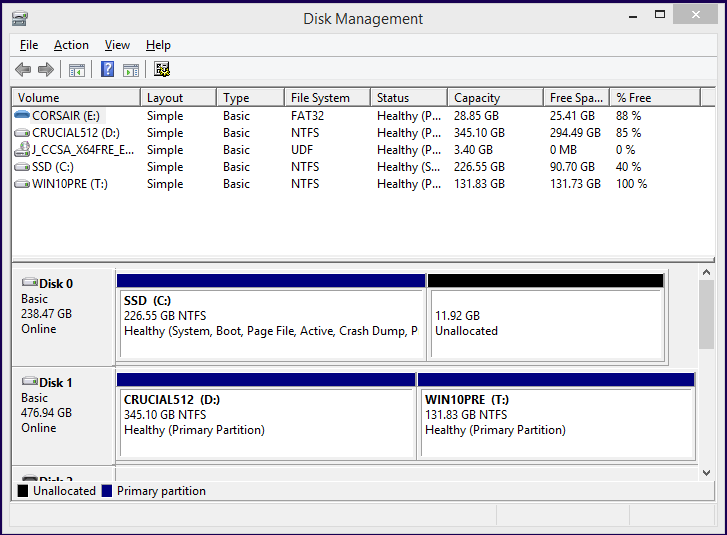The width and height of the screenshot is (727, 535).
Task: Click the Forward arrow toolbar icon
Action: tap(45, 70)
